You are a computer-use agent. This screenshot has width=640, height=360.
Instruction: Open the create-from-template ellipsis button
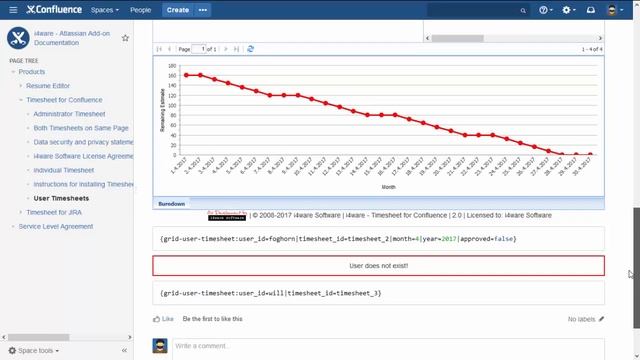point(203,10)
